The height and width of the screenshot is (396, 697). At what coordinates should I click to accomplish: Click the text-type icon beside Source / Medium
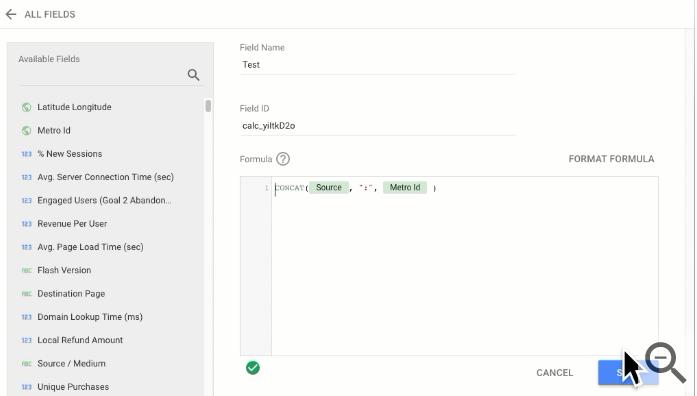(x=27, y=364)
